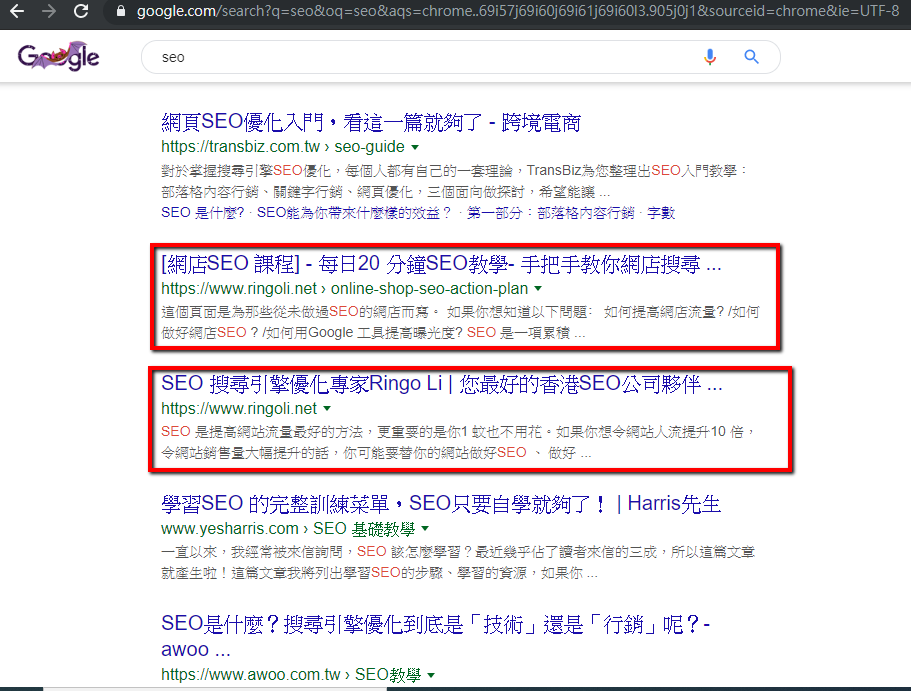Click snippet text starting '一直以來，我經常被來信詢問'
Viewport: 911px width, 691px height.
(457, 563)
